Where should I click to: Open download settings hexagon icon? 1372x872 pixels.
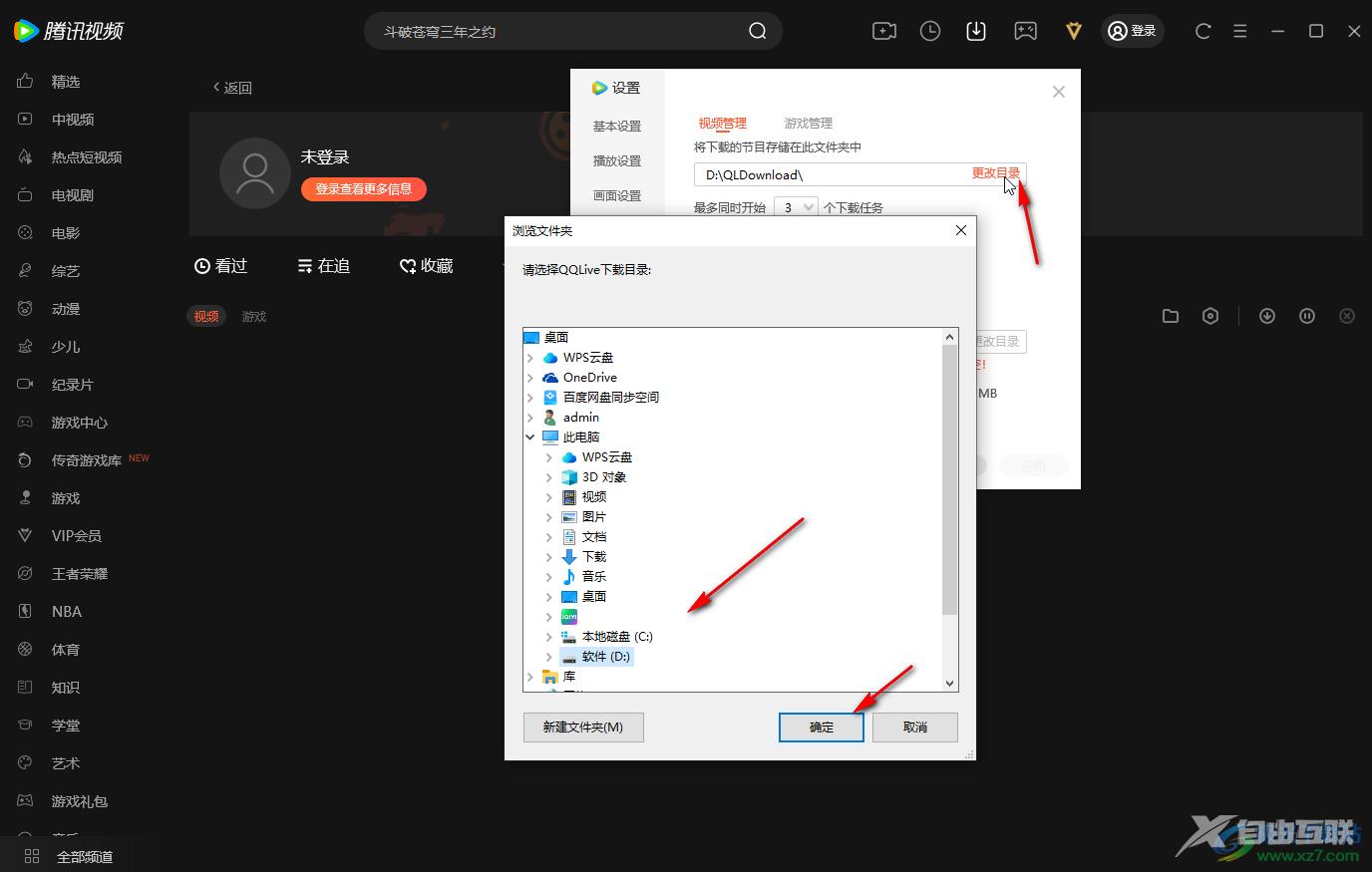tap(1210, 316)
